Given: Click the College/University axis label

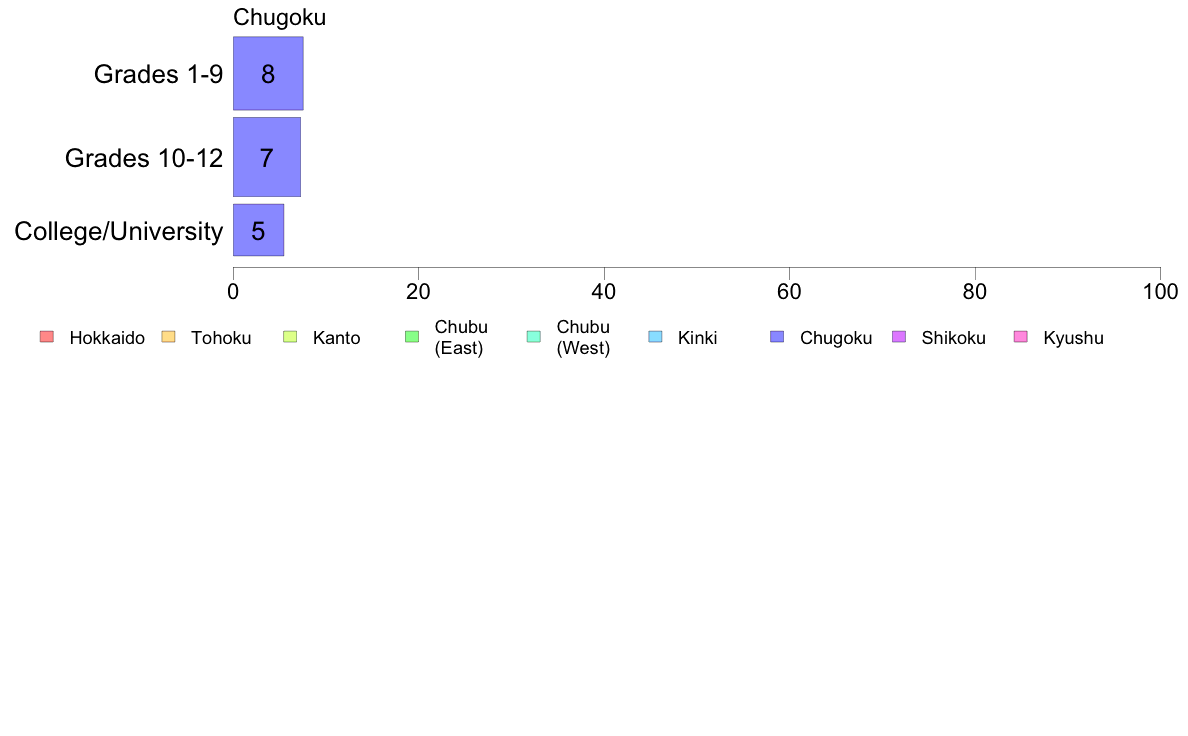Looking at the screenshot, I should (119, 231).
